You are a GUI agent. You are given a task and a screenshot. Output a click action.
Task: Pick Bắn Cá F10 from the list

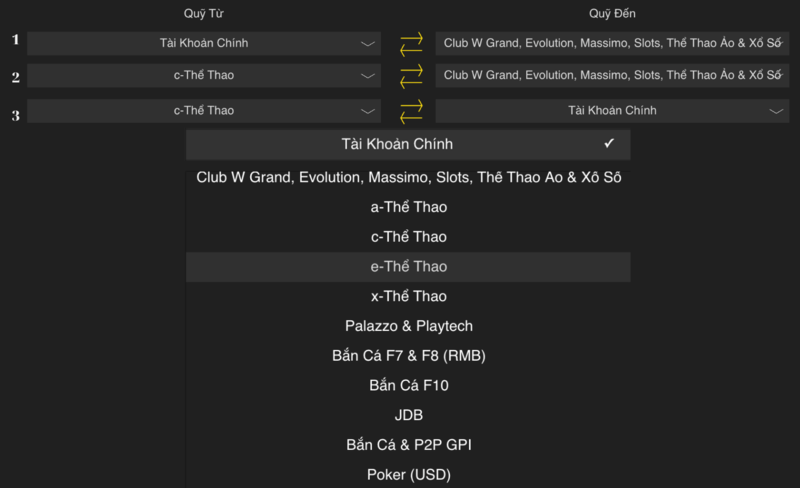point(408,385)
